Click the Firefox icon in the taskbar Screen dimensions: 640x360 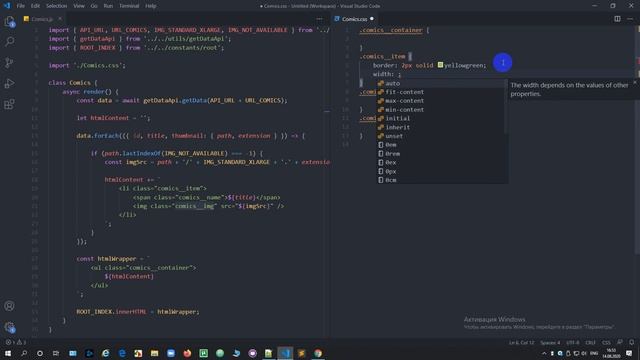[x=187, y=353]
